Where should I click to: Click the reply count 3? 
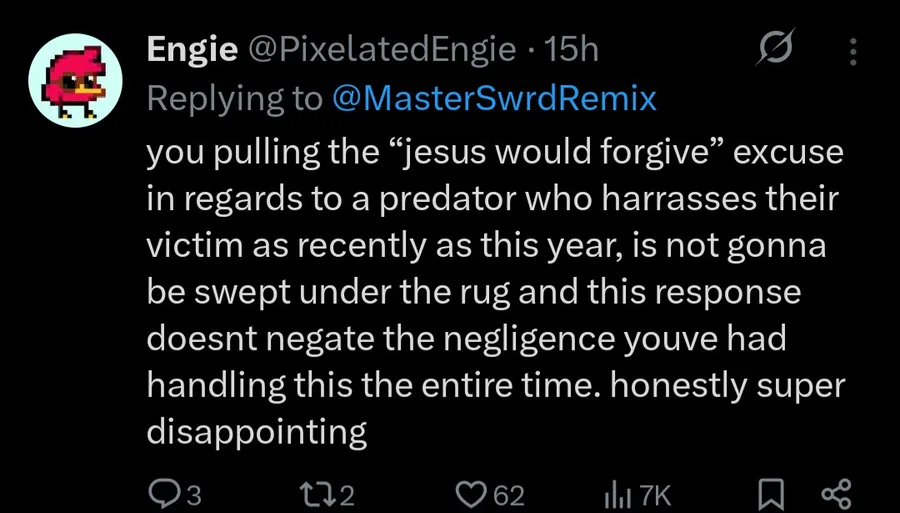(x=194, y=495)
